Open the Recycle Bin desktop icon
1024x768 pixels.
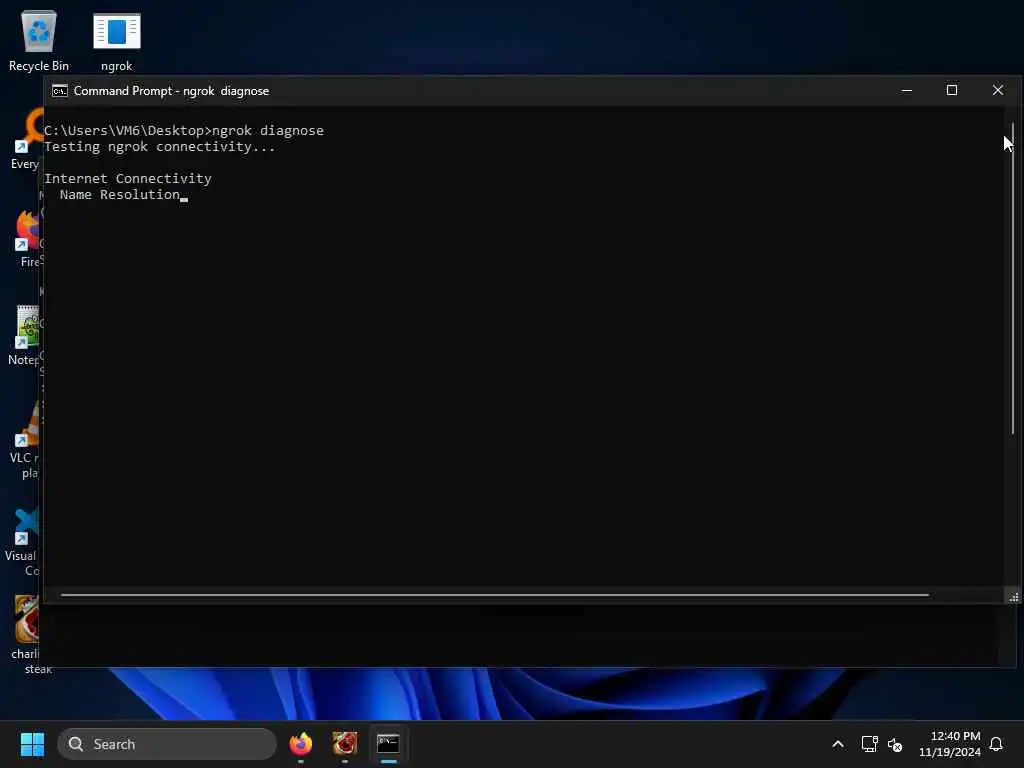click(x=39, y=40)
